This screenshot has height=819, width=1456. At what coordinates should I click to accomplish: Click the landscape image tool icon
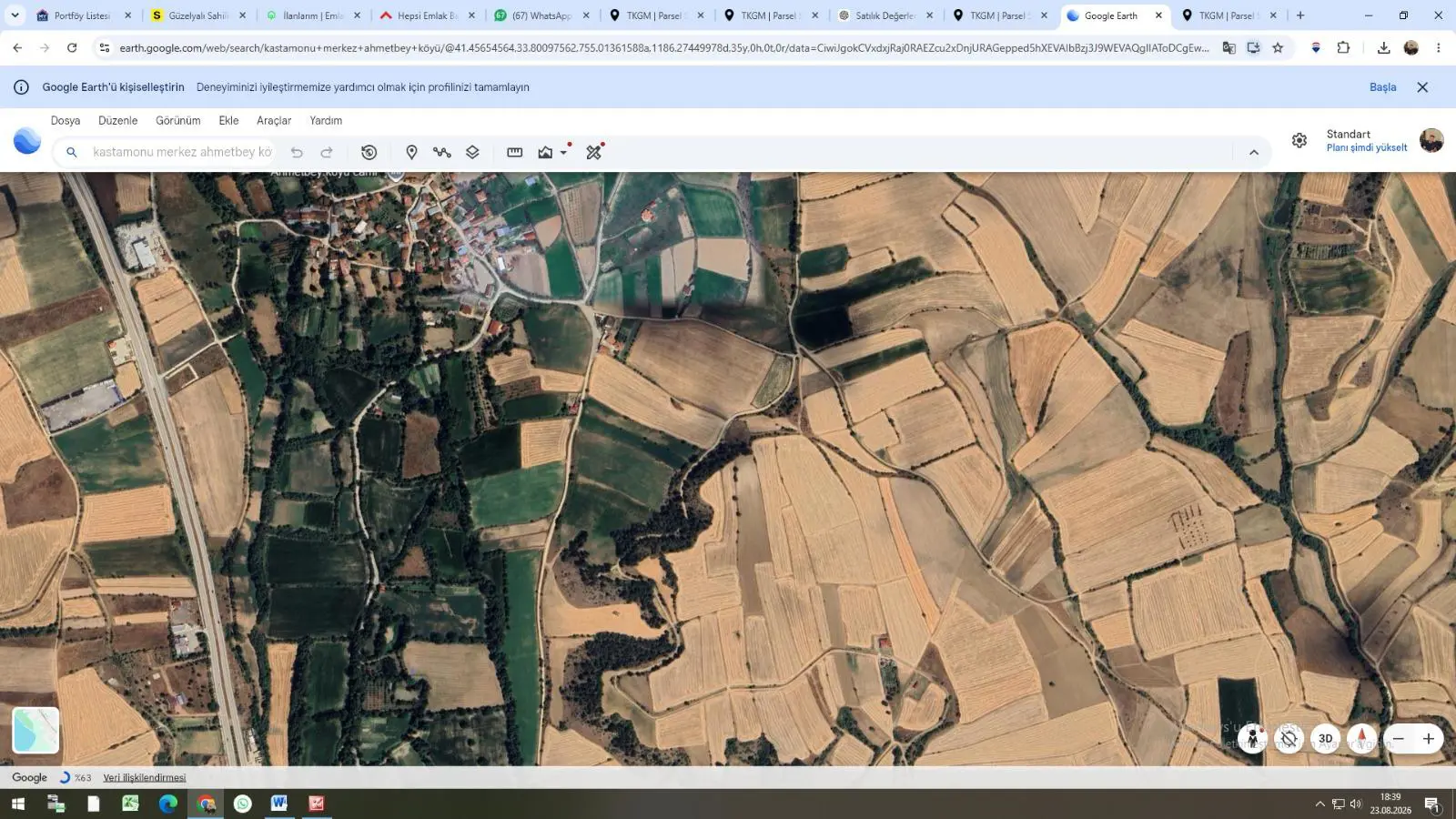tap(545, 152)
